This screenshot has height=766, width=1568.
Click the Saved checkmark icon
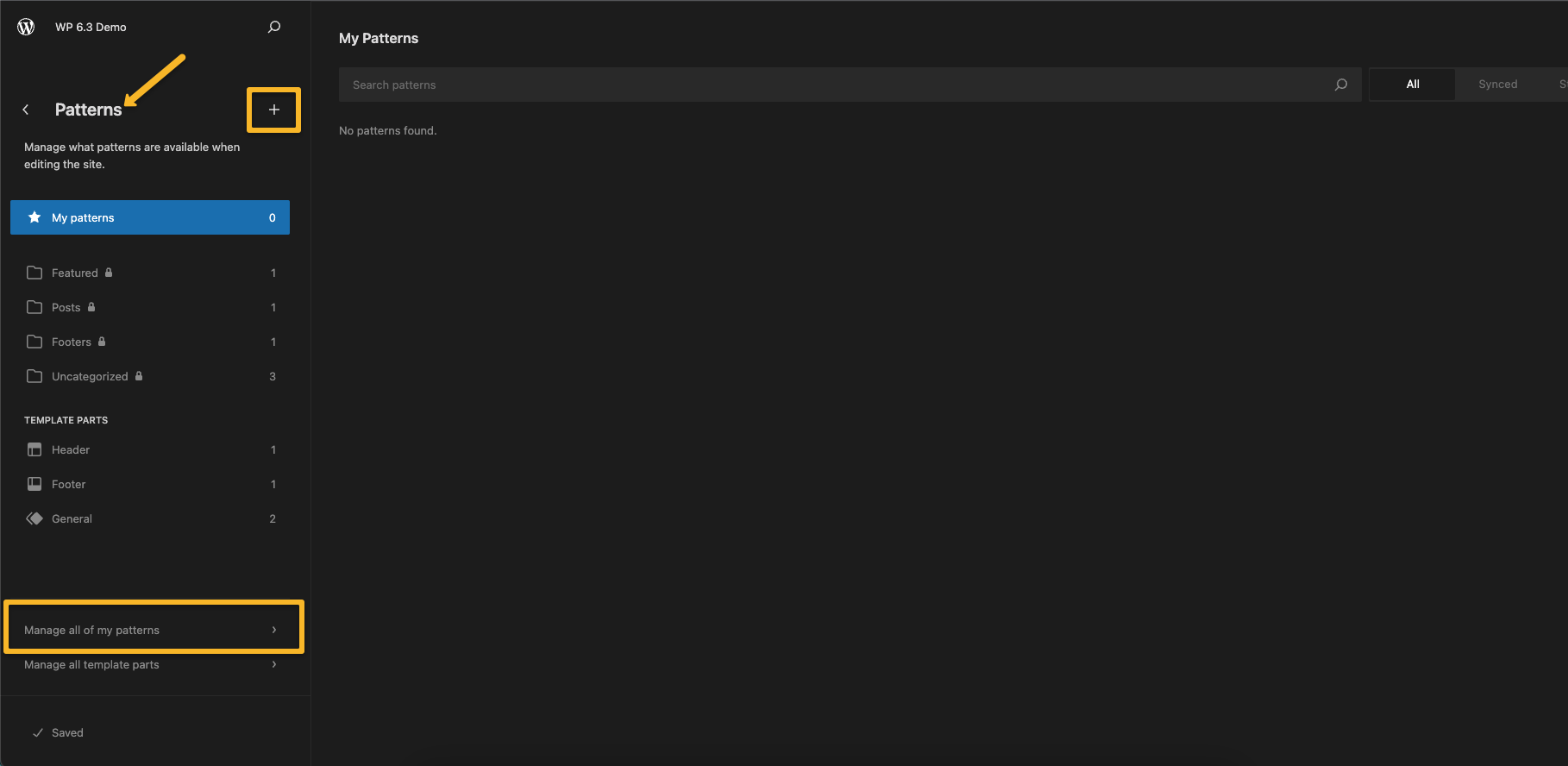38,732
